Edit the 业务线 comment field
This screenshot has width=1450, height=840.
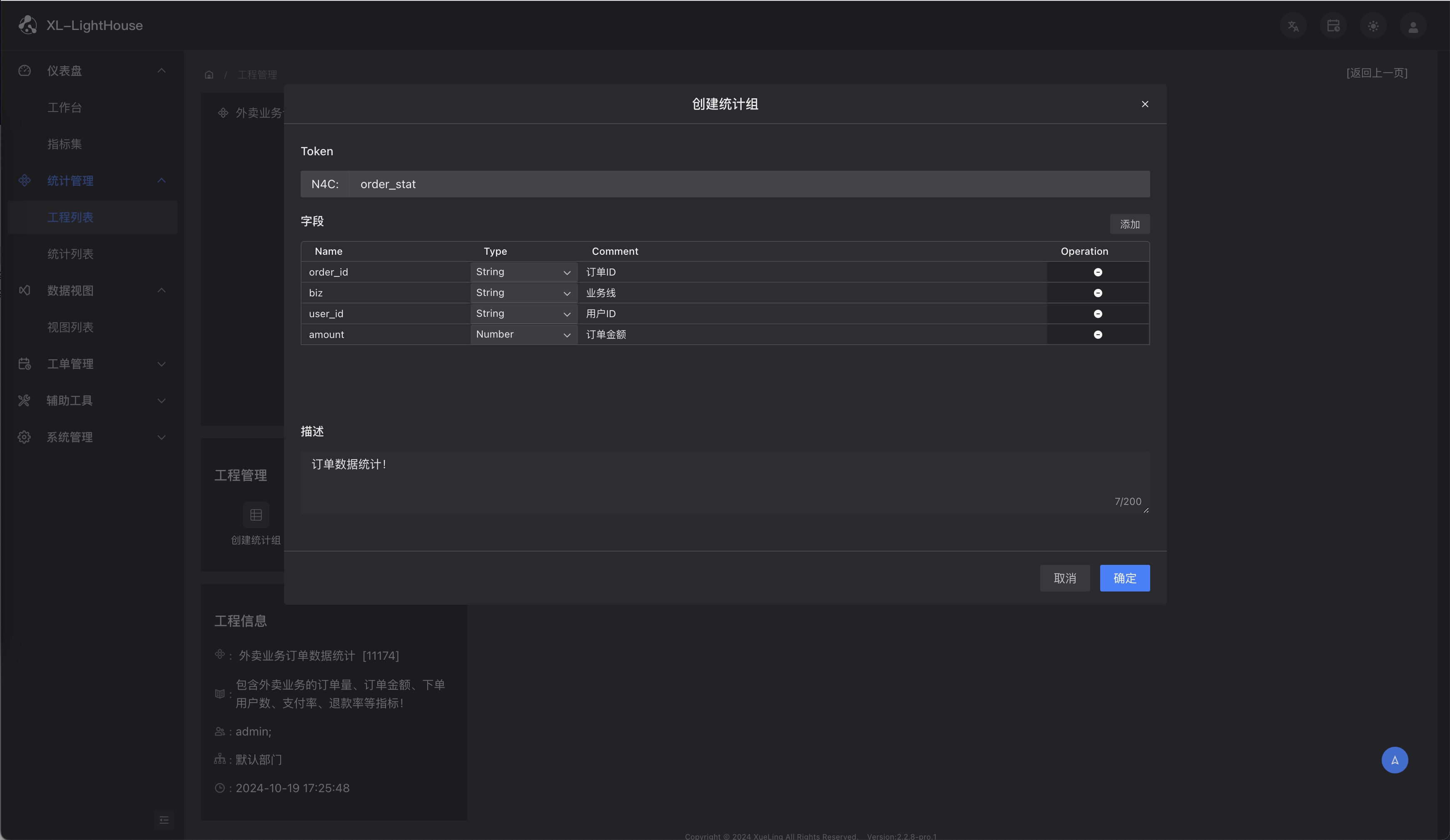(812, 293)
